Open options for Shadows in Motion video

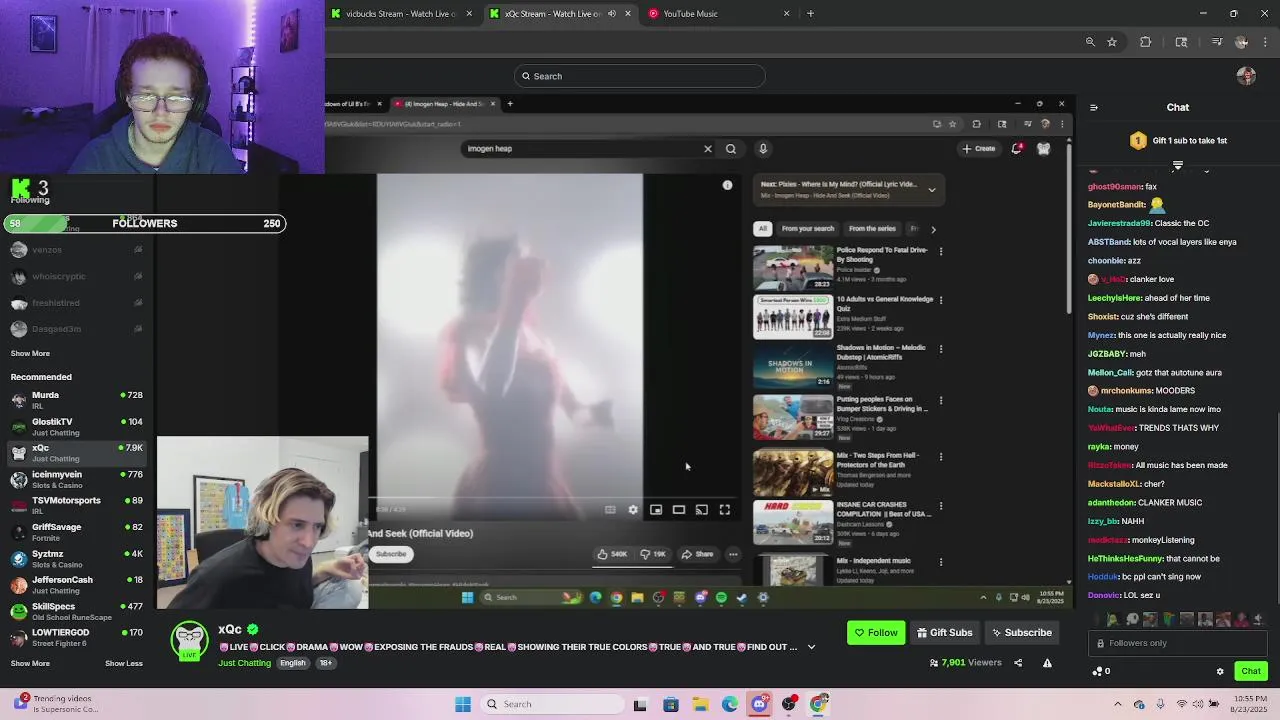click(941, 349)
